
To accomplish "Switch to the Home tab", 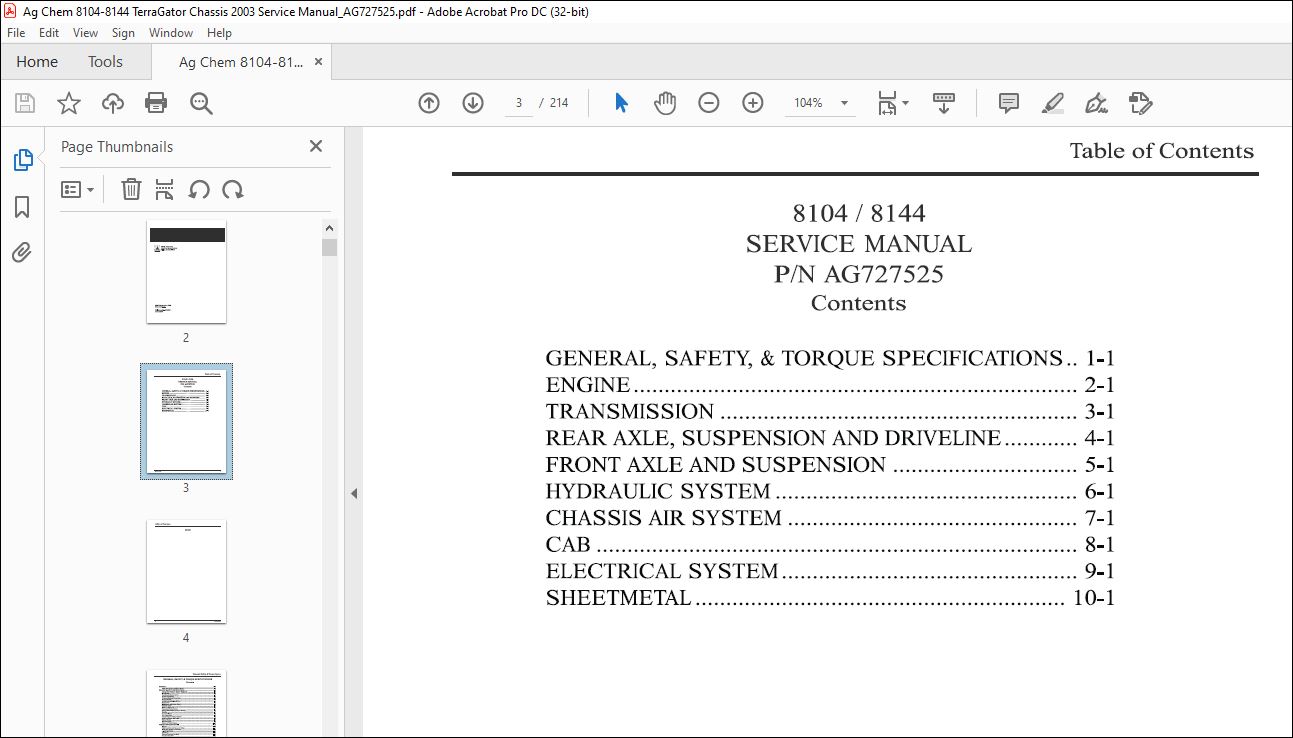I will point(37,62).
